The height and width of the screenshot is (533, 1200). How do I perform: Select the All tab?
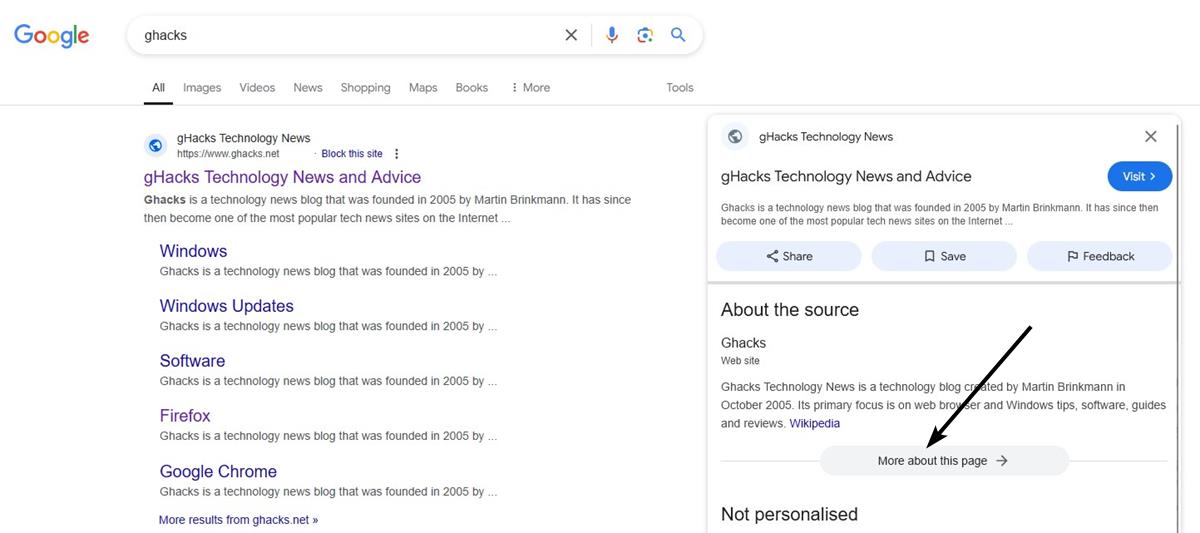[x=158, y=88]
